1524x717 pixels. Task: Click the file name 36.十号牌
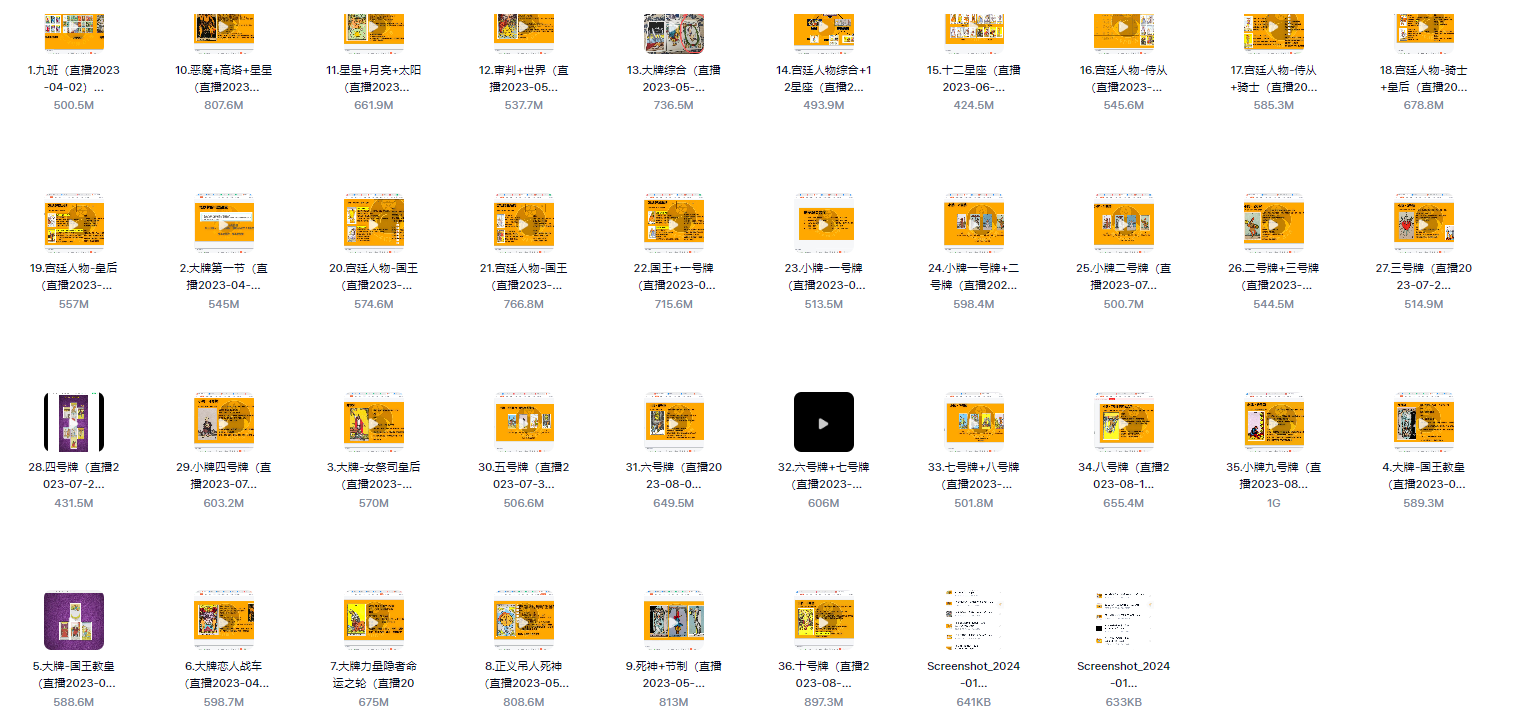824,674
